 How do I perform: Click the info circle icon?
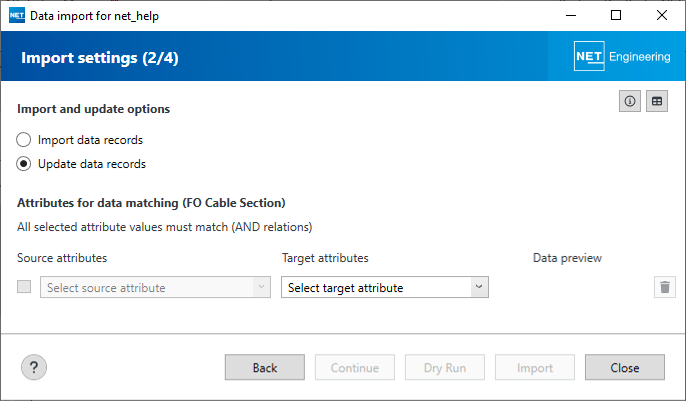point(630,101)
